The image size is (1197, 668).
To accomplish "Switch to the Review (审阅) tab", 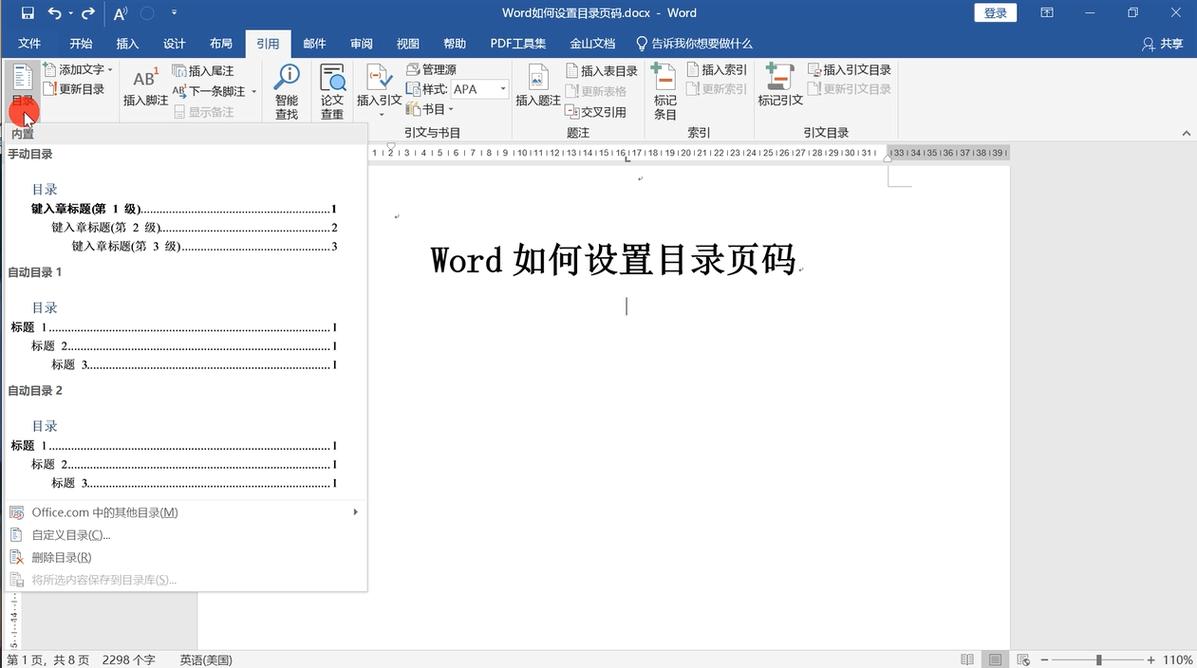I will point(361,44).
